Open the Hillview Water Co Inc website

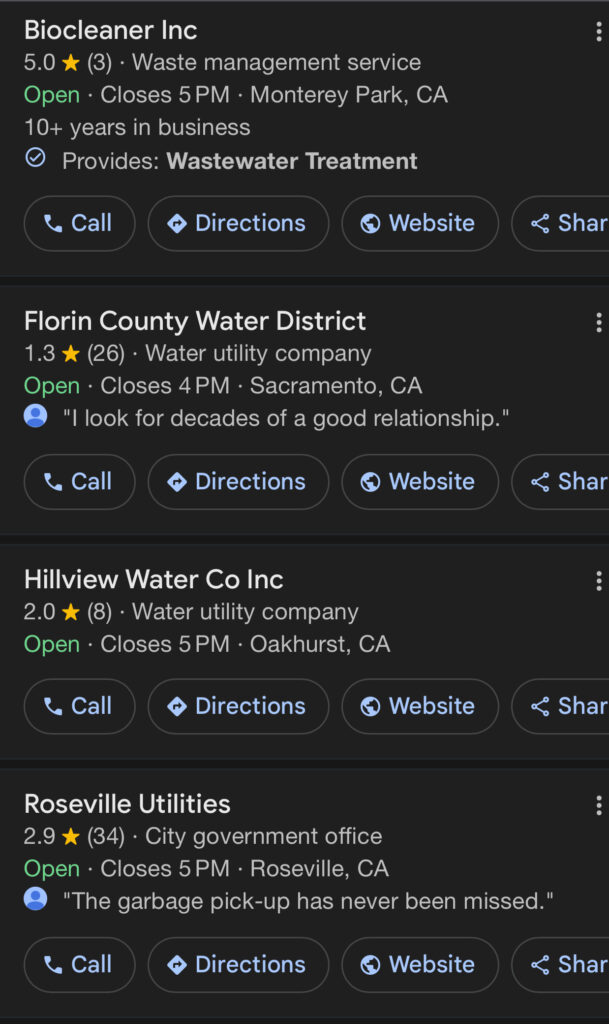[420, 706]
